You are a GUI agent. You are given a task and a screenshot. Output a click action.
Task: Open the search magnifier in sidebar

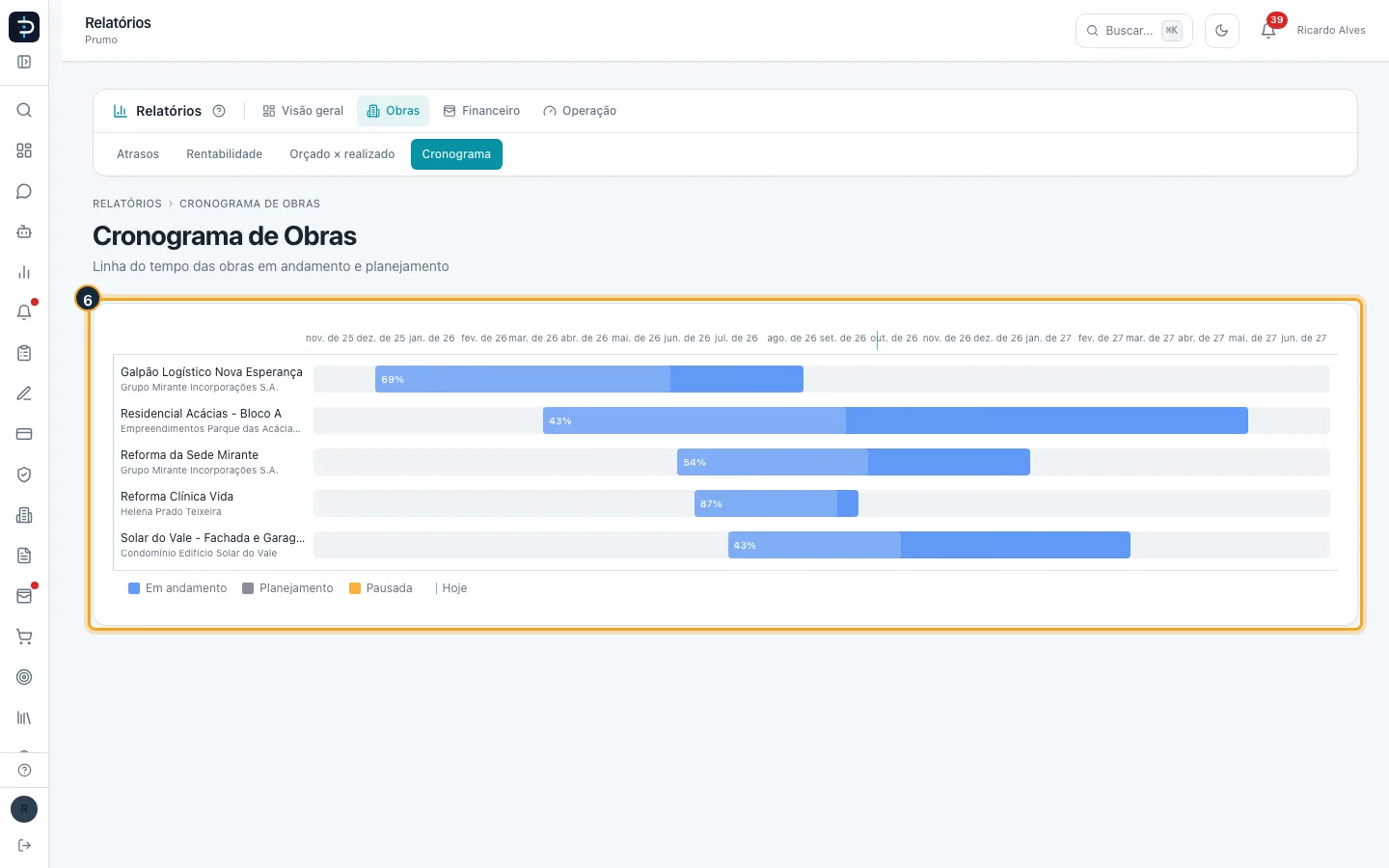click(x=24, y=110)
